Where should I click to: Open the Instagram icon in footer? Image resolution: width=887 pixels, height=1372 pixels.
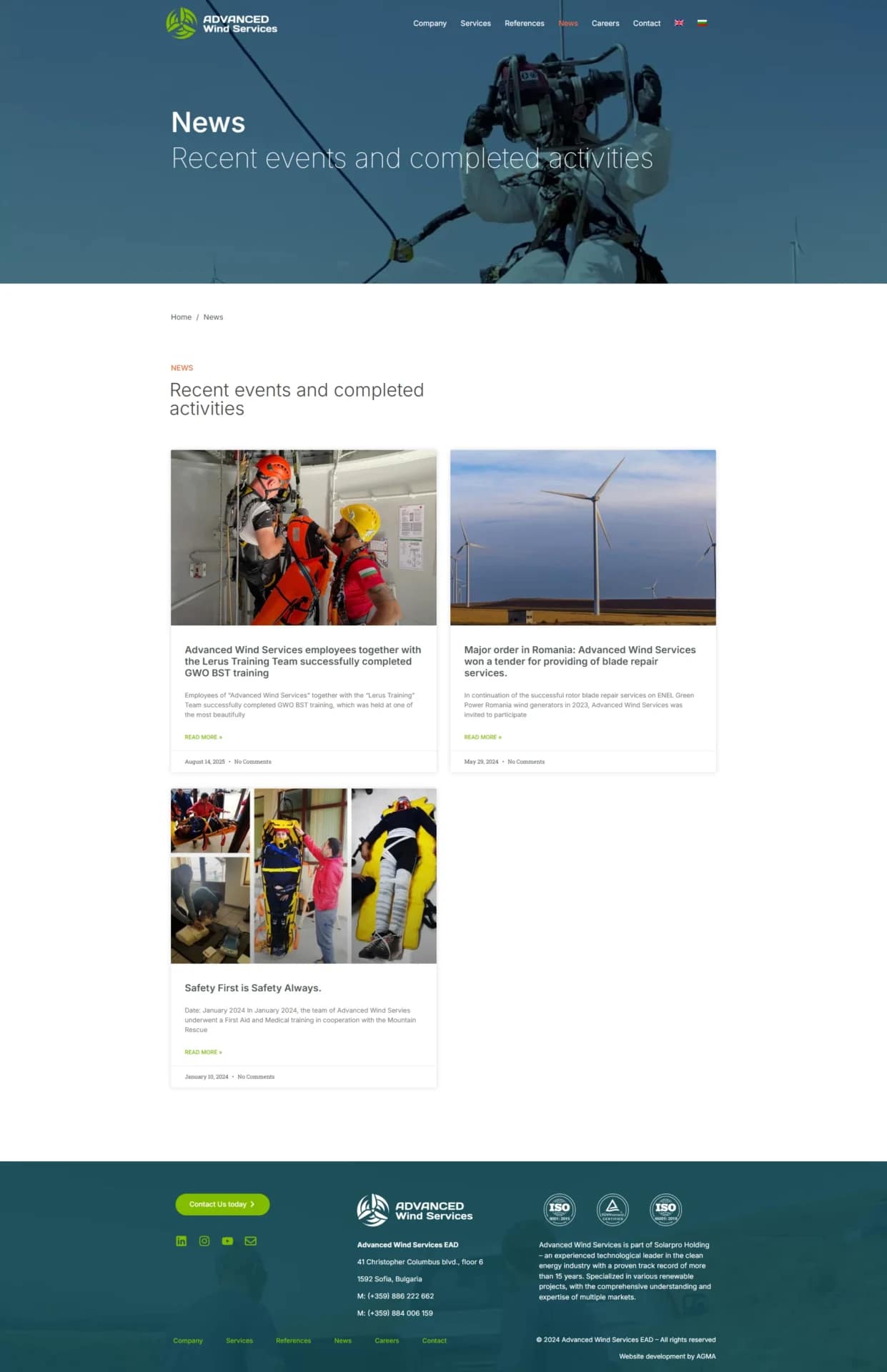tap(204, 1241)
